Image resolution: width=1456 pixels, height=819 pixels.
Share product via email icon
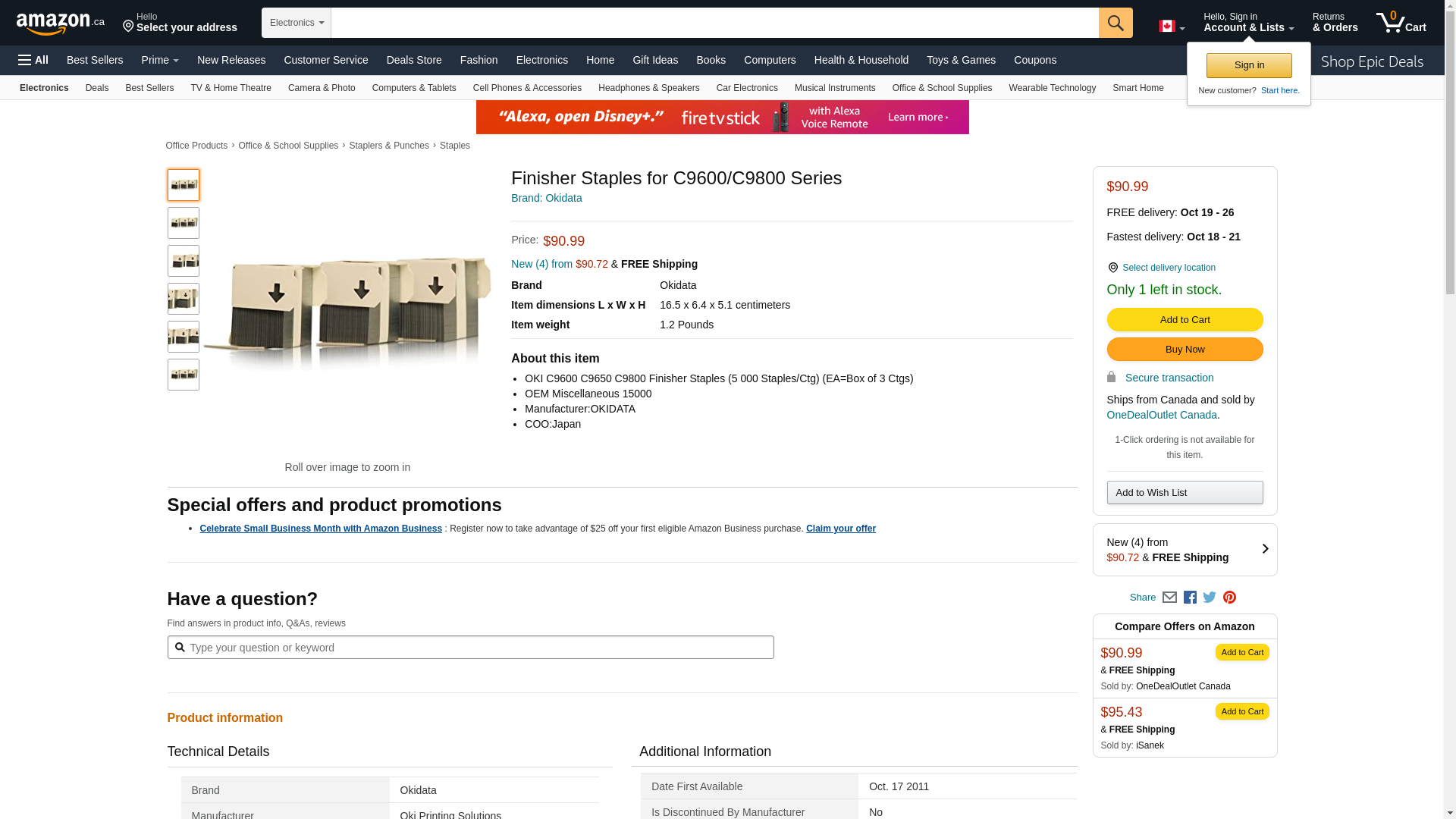1169,598
